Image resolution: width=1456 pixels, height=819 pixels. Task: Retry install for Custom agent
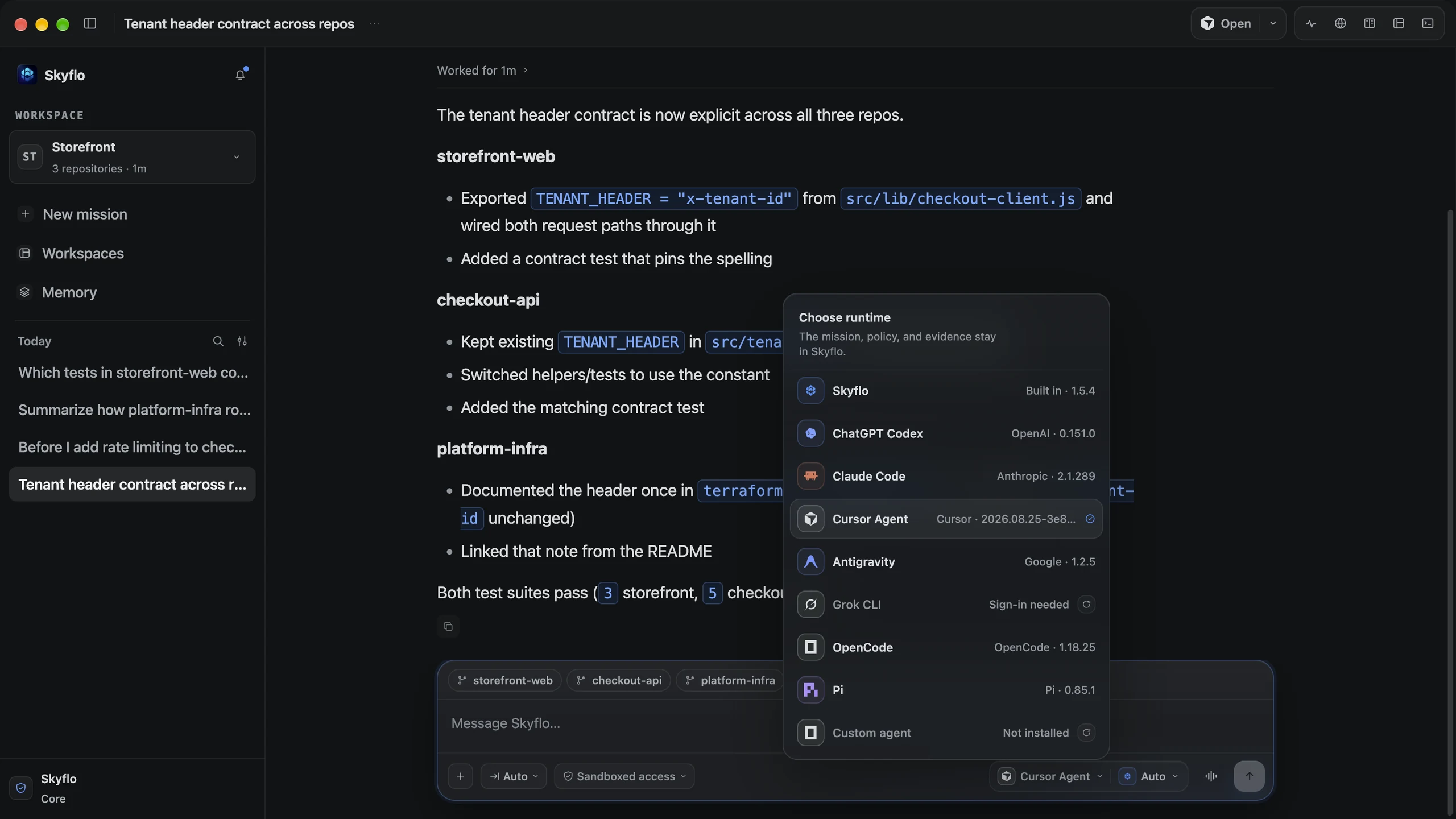[1086, 733]
